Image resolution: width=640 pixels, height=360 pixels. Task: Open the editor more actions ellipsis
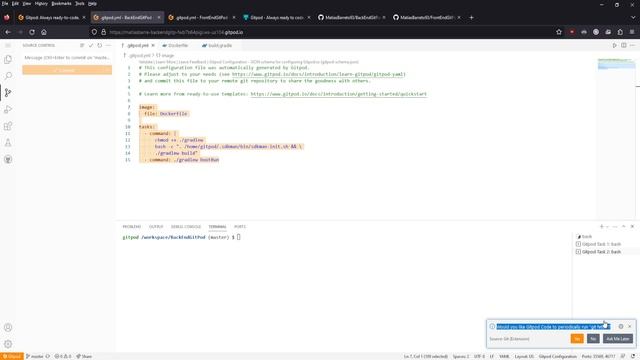point(632,45)
